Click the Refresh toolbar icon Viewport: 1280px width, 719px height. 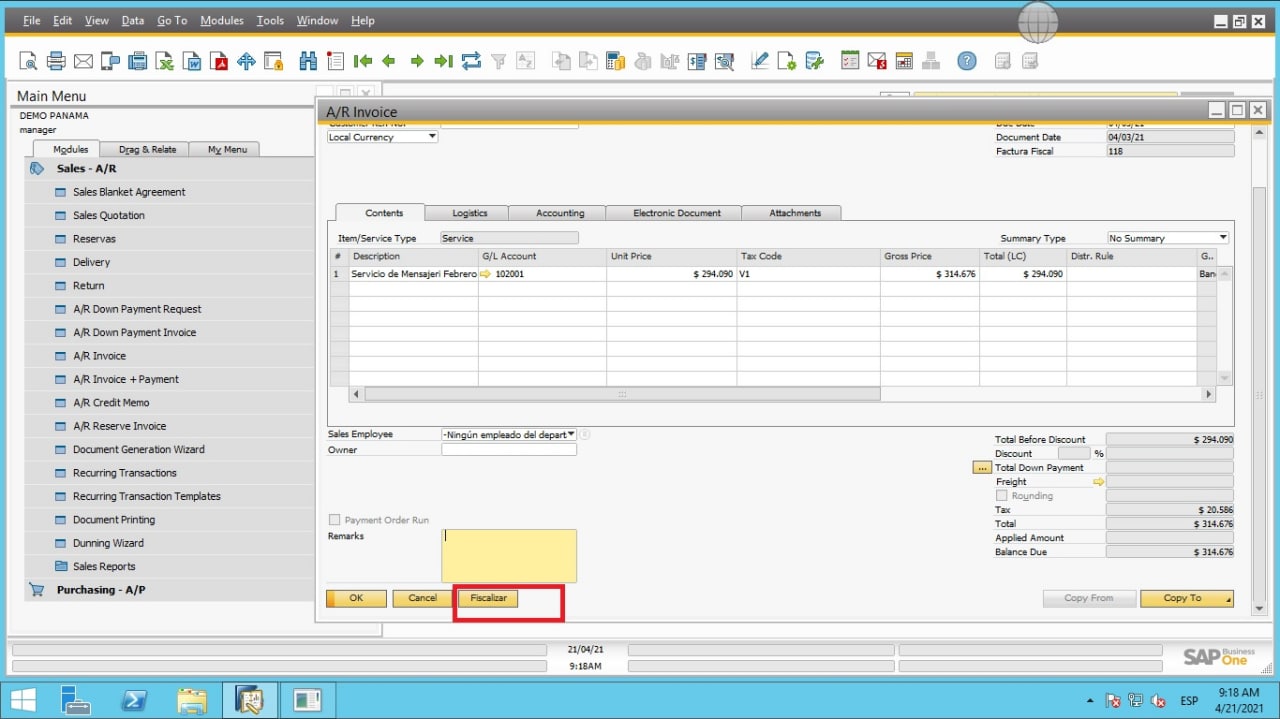pyautogui.click(x=471, y=61)
